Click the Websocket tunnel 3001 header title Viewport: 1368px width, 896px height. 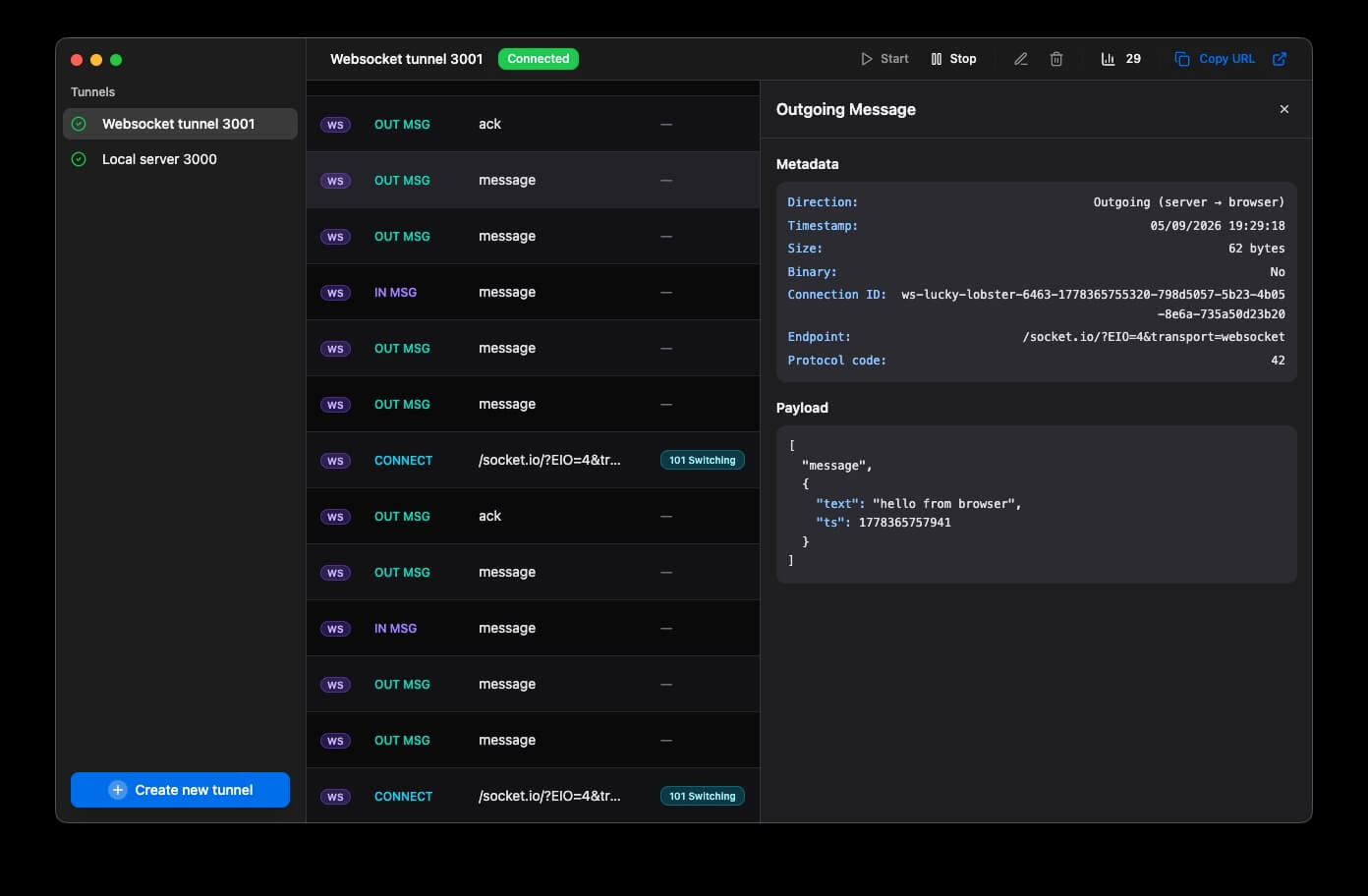click(x=407, y=59)
